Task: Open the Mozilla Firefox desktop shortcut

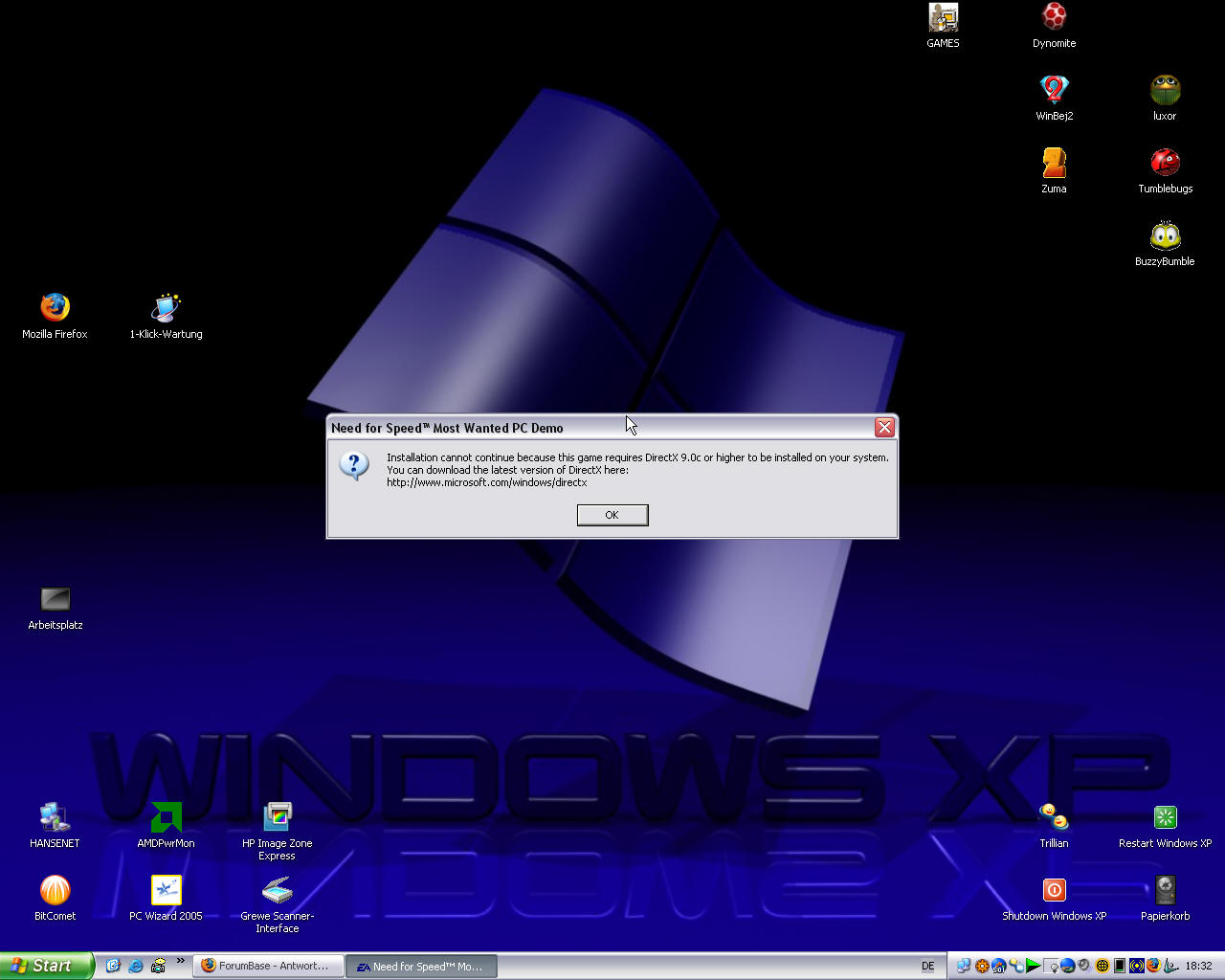Action: click(55, 317)
